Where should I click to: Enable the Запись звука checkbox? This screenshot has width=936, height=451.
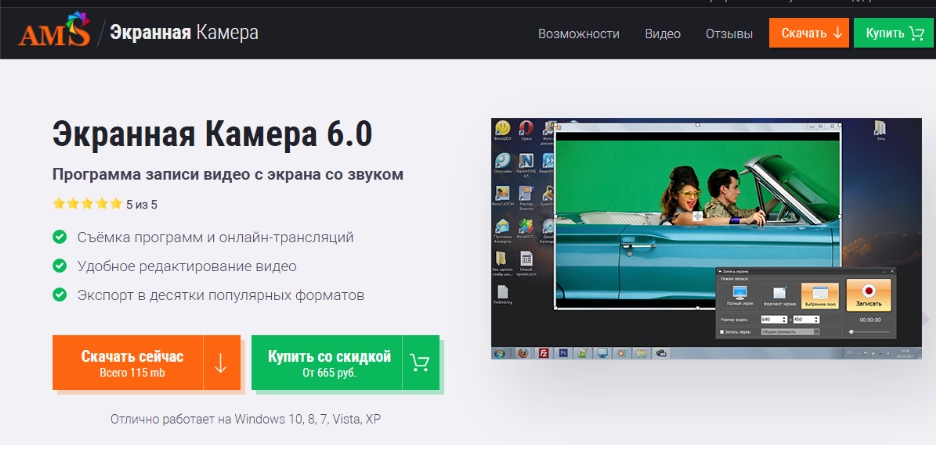click(x=722, y=331)
